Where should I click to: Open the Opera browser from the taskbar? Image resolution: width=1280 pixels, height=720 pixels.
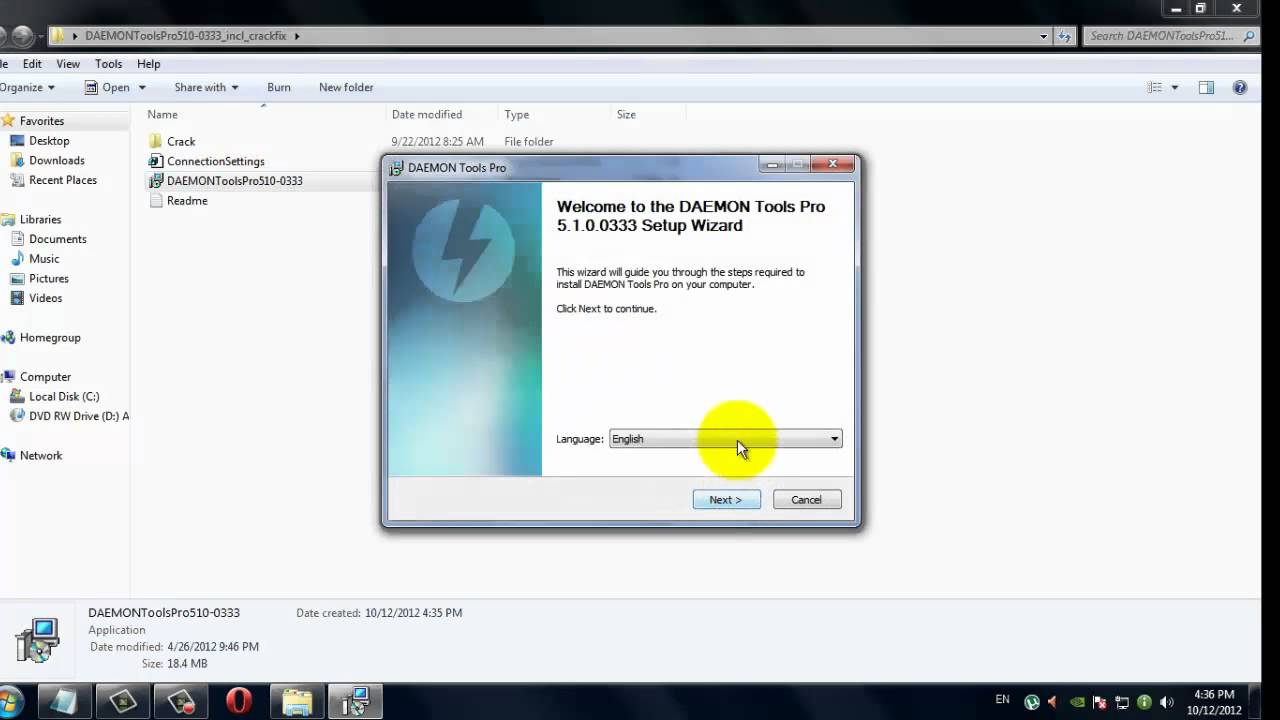pos(239,701)
